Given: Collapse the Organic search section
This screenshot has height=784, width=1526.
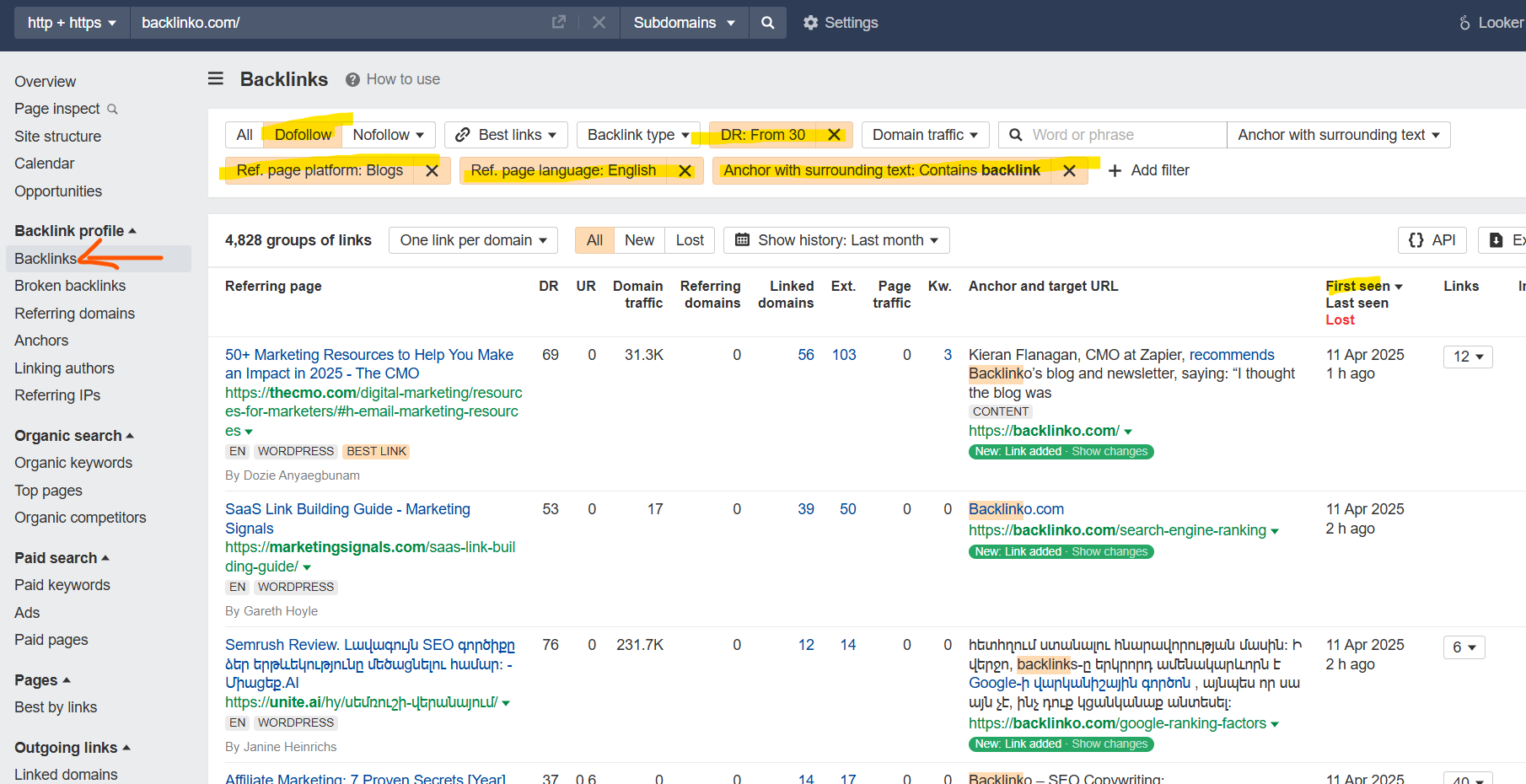Looking at the screenshot, I should tap(74, 436).
